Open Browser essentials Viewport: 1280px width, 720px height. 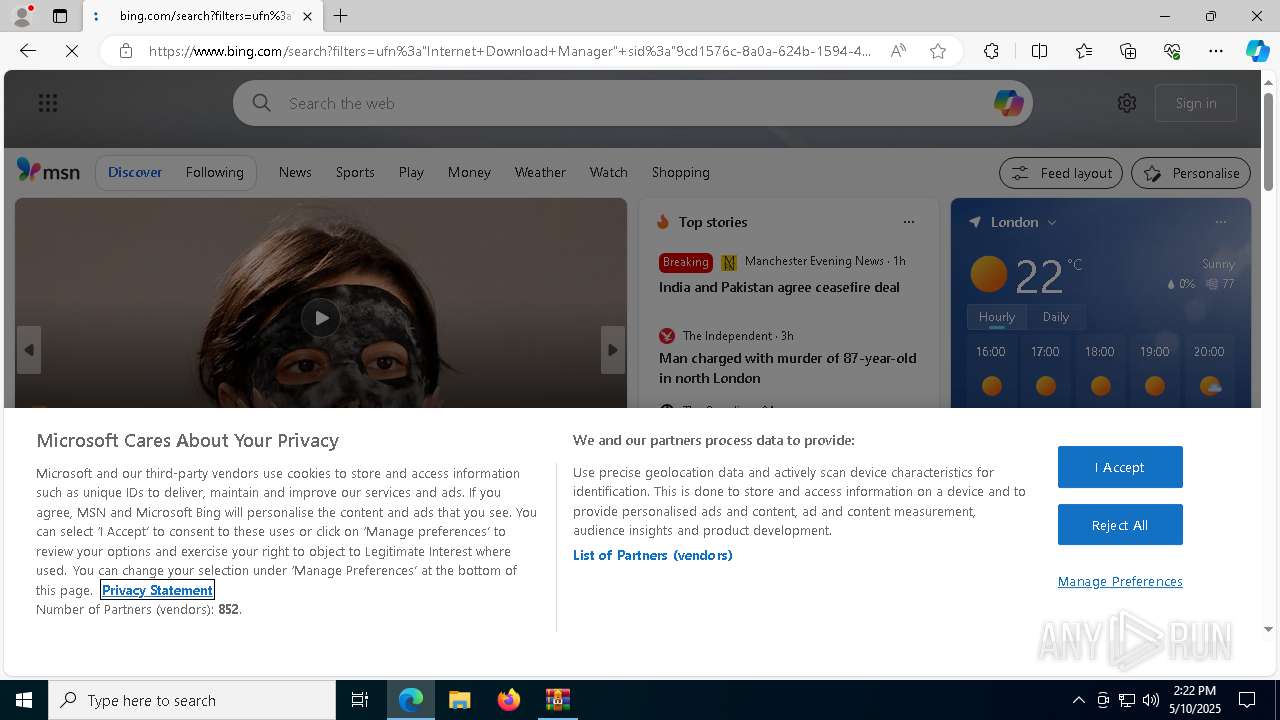coord(1172,51)
